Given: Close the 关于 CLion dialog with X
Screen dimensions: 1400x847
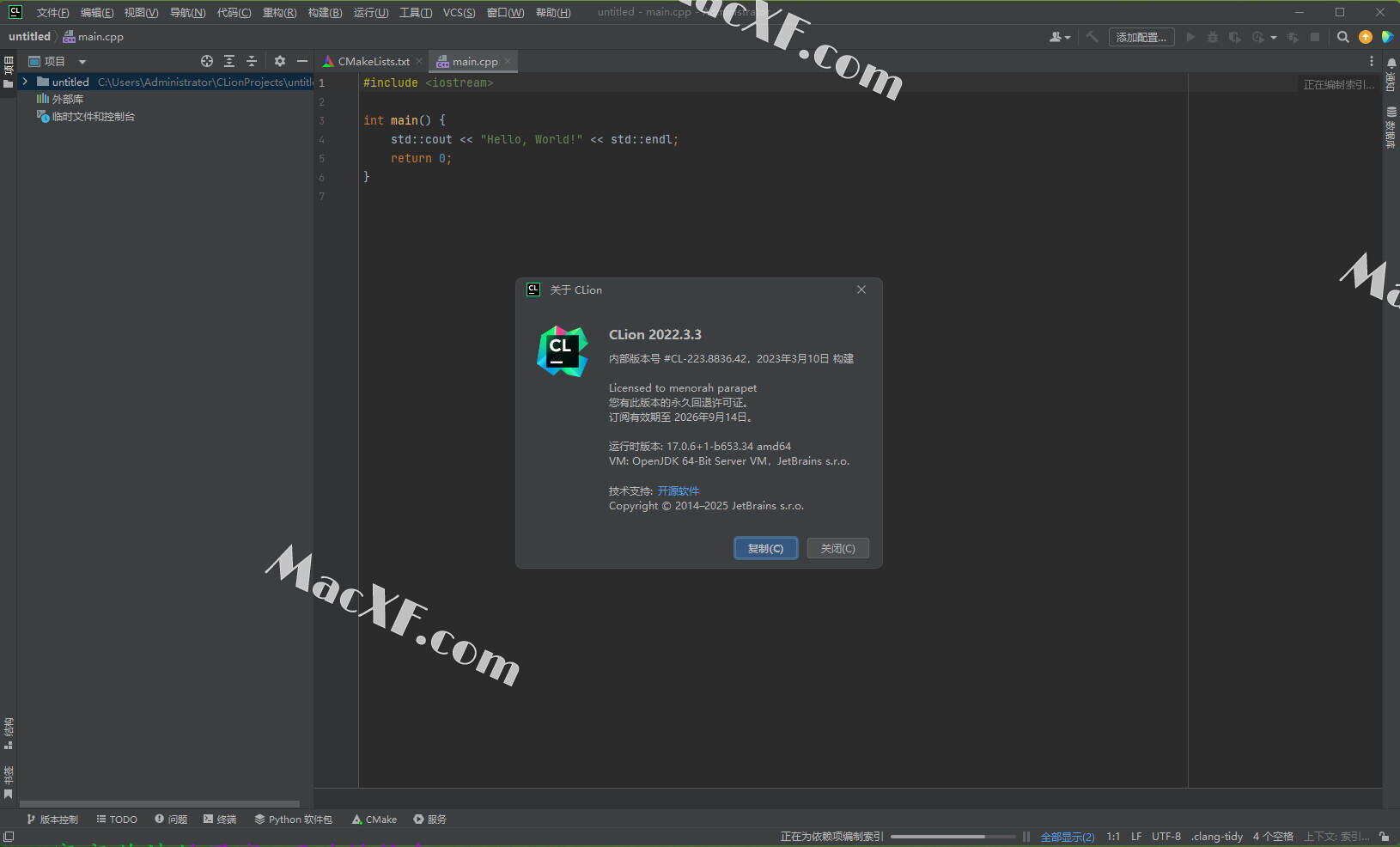Looking at the screenshot, I should coord(861,289).
